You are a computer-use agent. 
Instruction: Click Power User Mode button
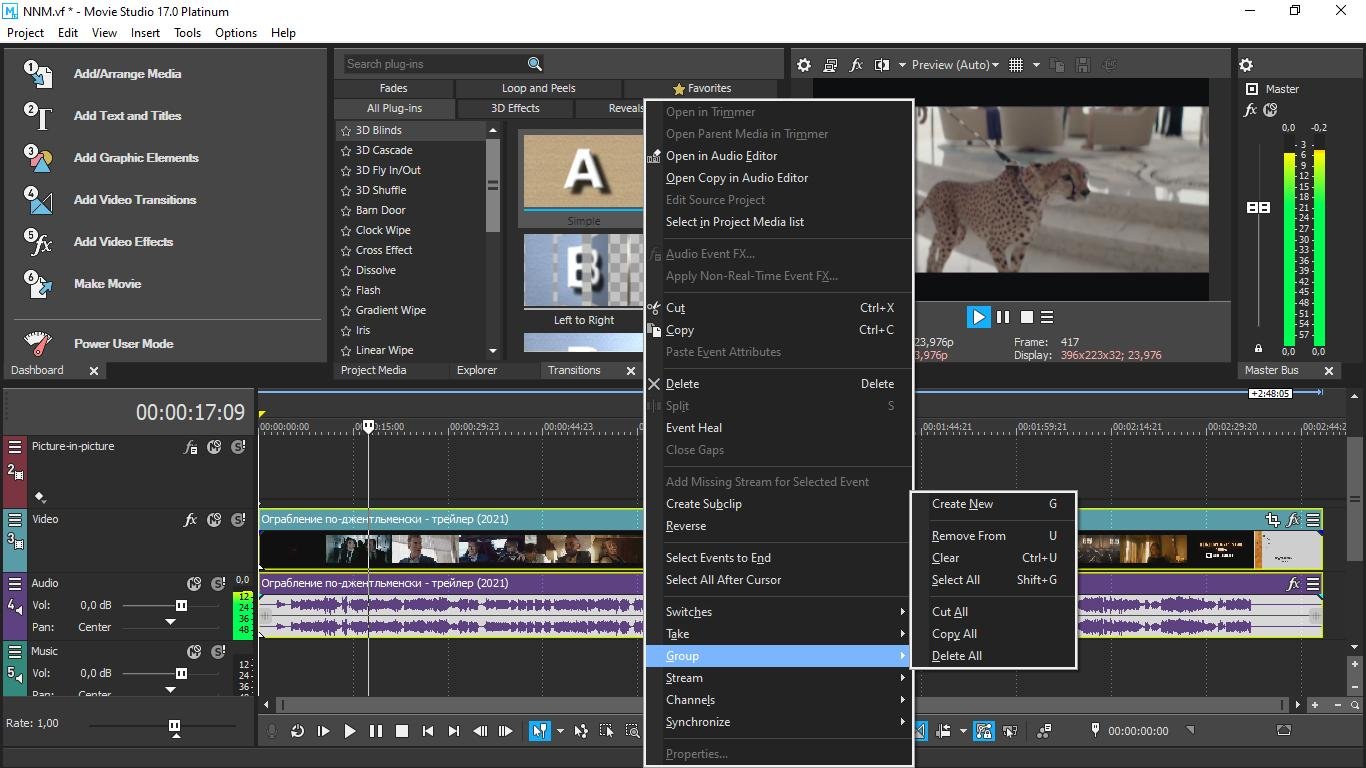123,344
